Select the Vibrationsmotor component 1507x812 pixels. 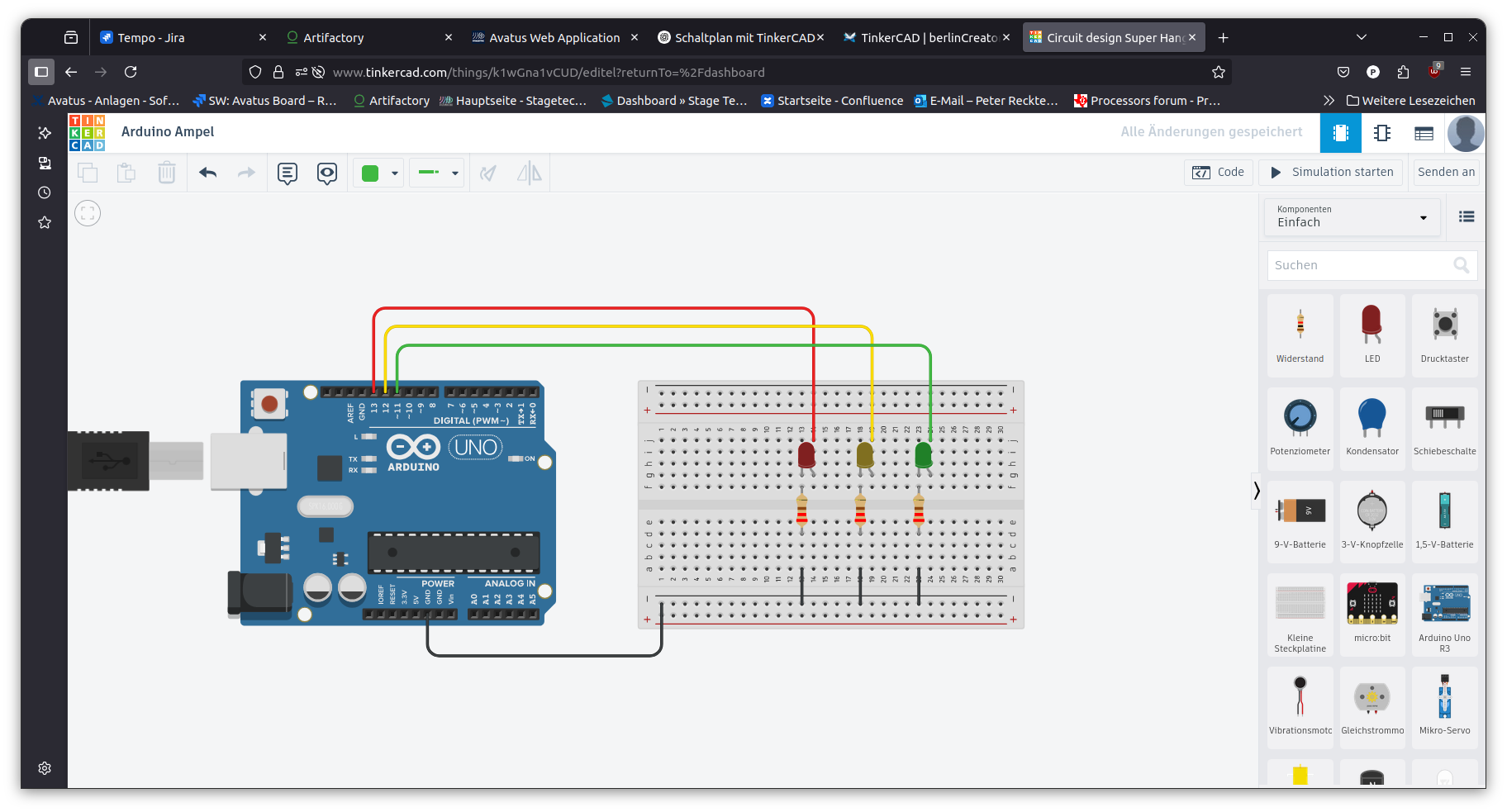(x=1300, y=707)
